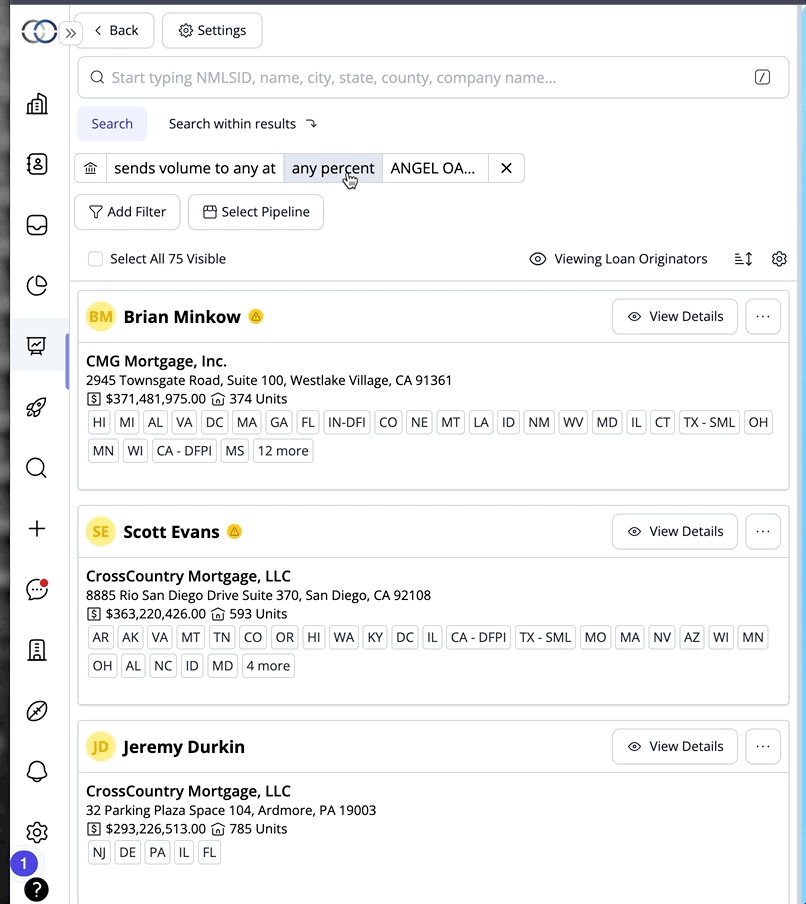
Task: Click the purple notification badge showing 1
Action: click(x=24, y=863)
